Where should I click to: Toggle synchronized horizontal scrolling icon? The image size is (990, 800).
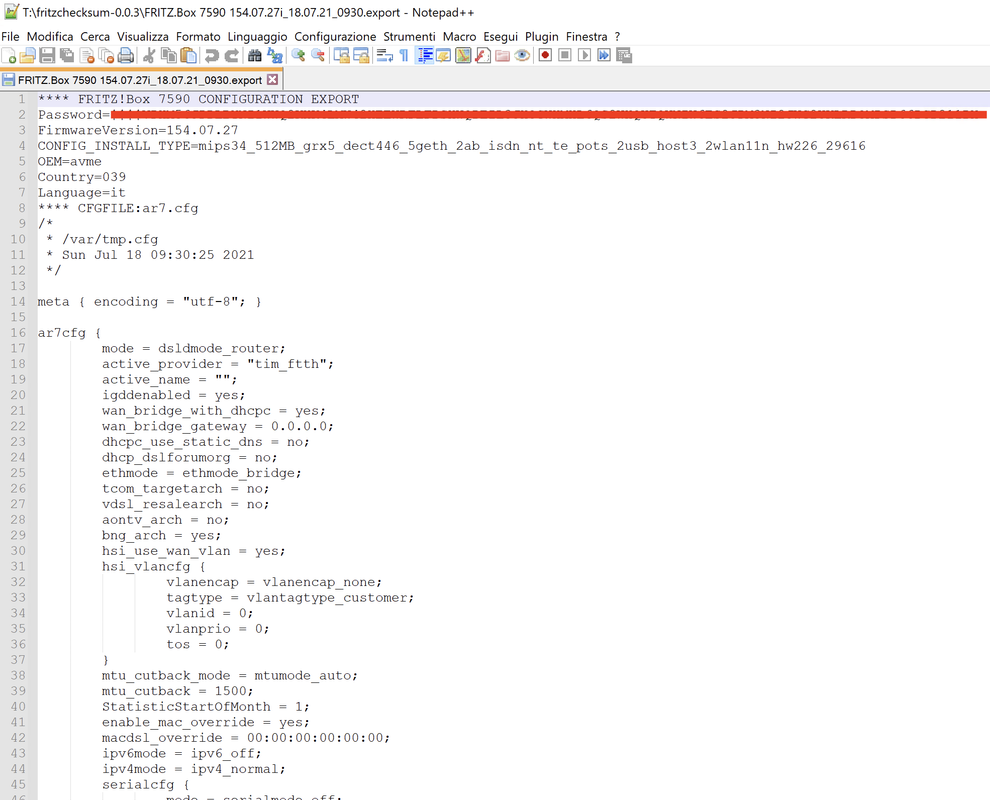tap(361, 56)
